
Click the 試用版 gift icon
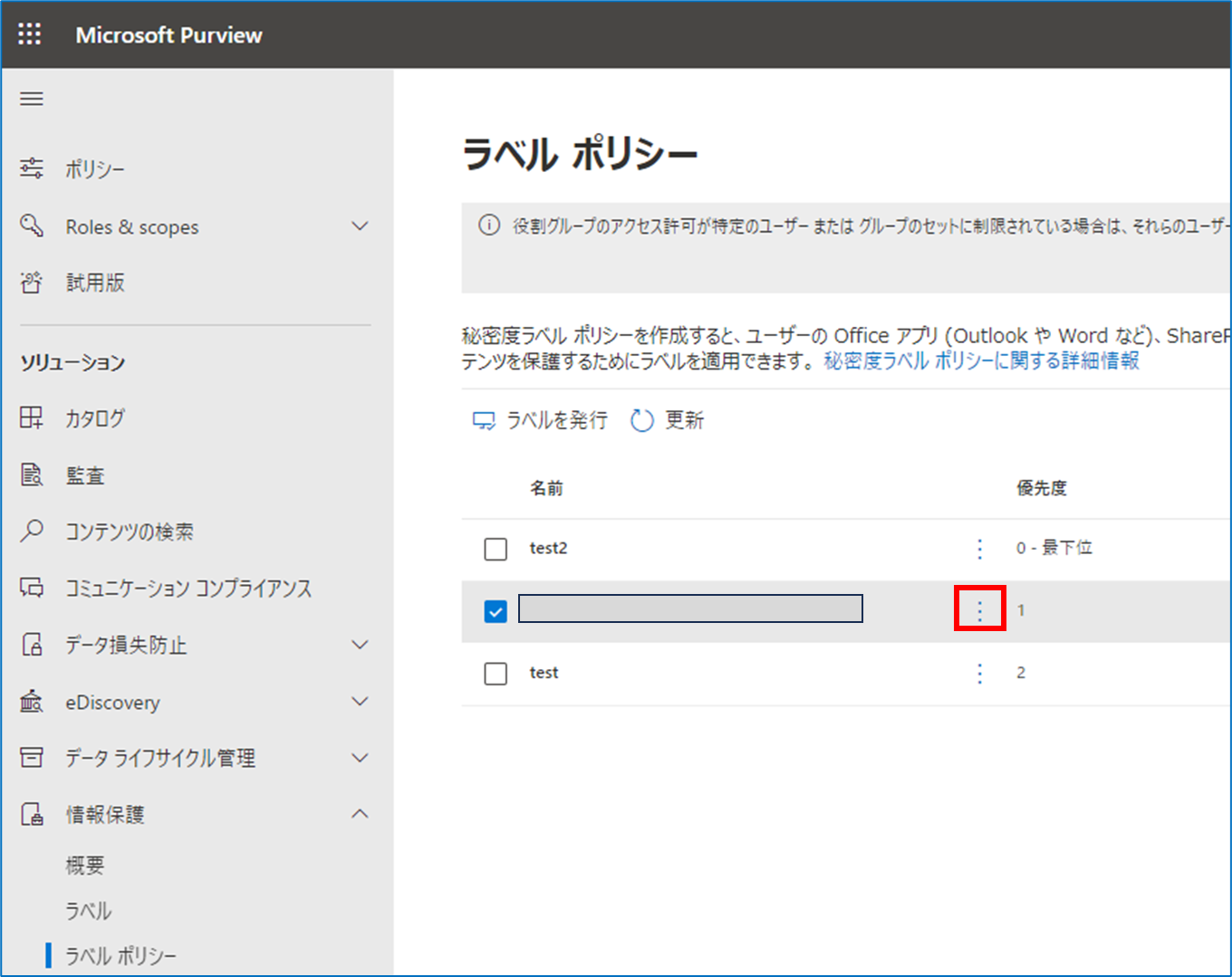click(32, 283)
